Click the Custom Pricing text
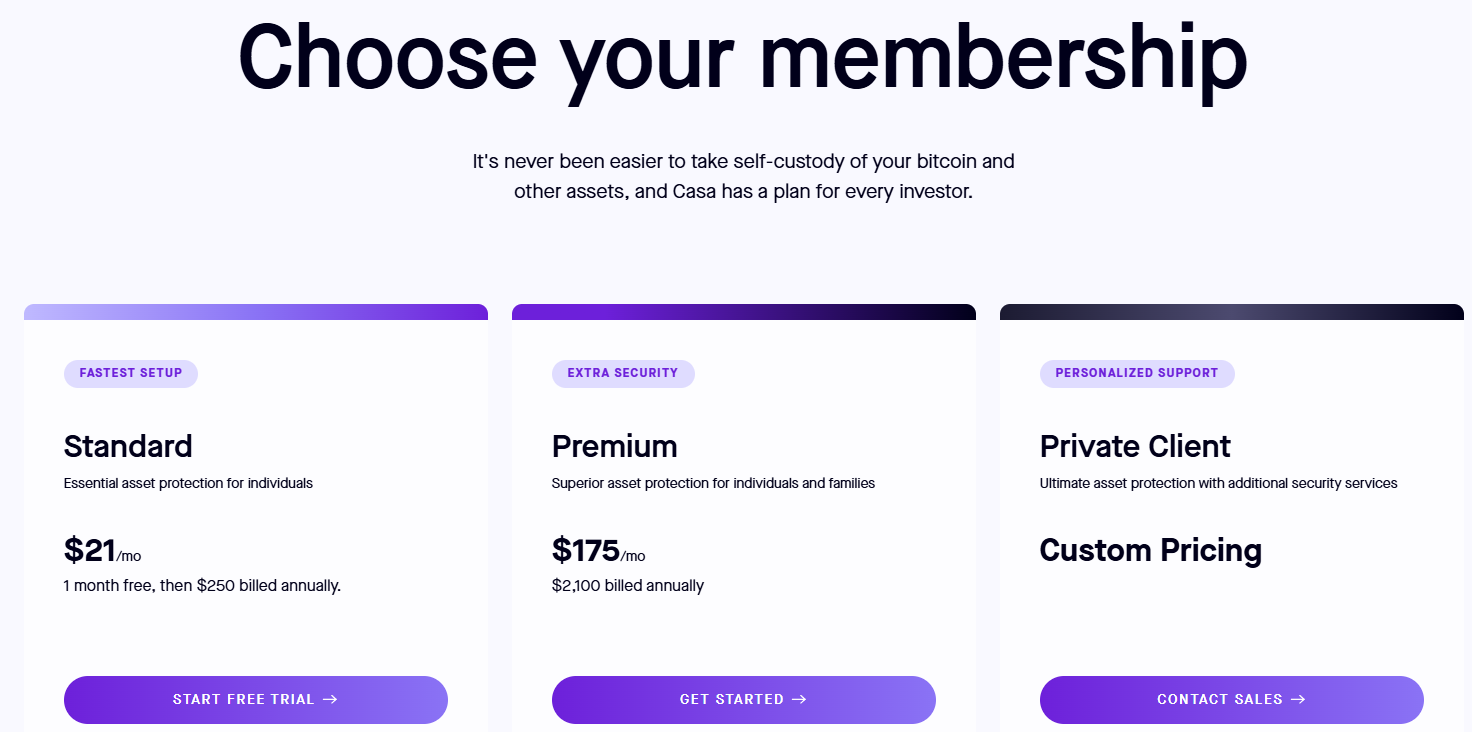 tap(1150, 550)
